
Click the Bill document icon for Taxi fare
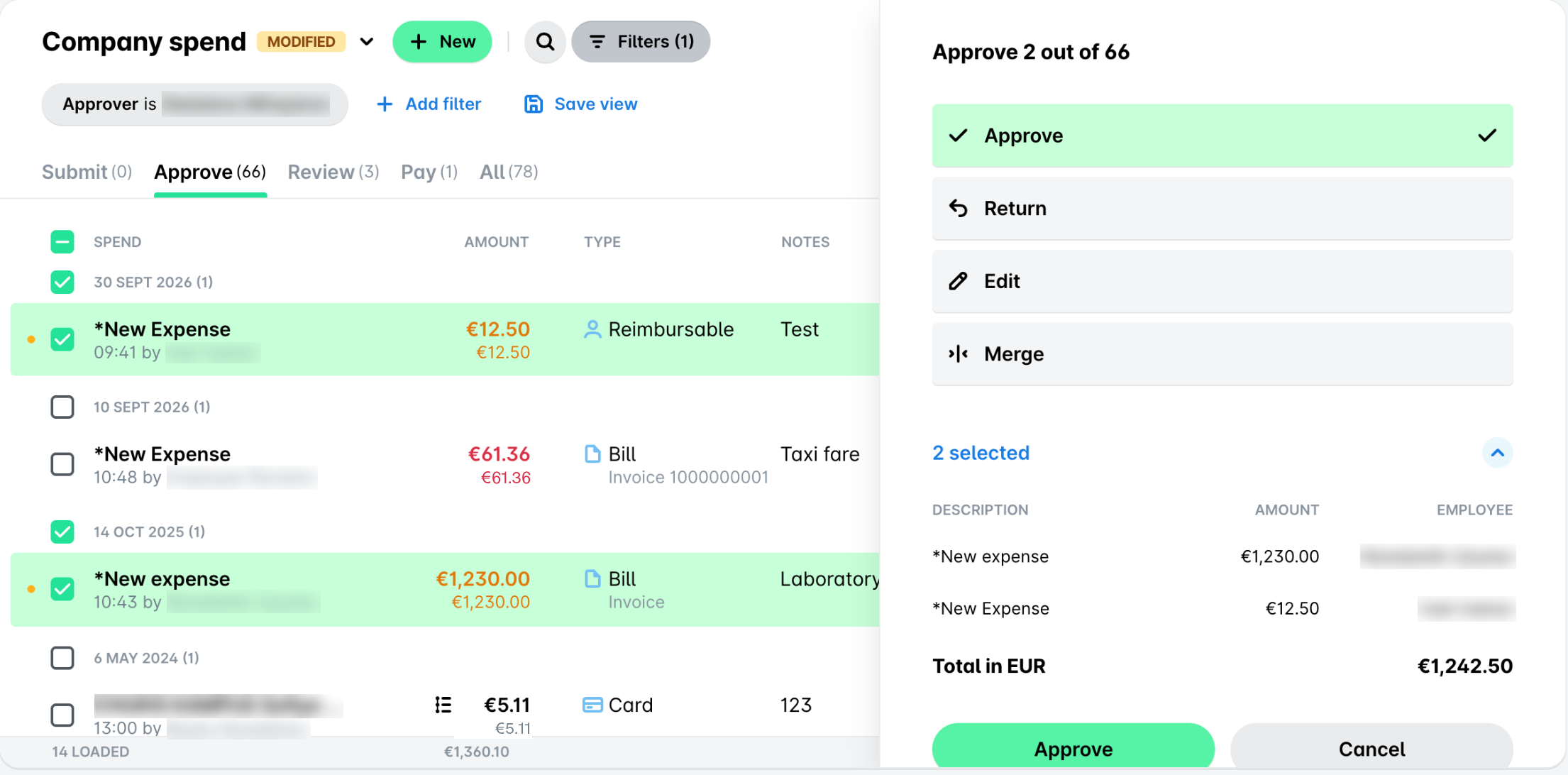592,454
